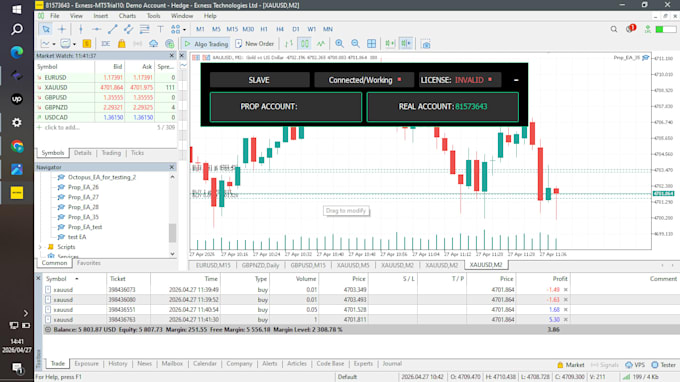The image size is (680, 382).
Task: Open Windows Start menu
Action: [16, 9]
